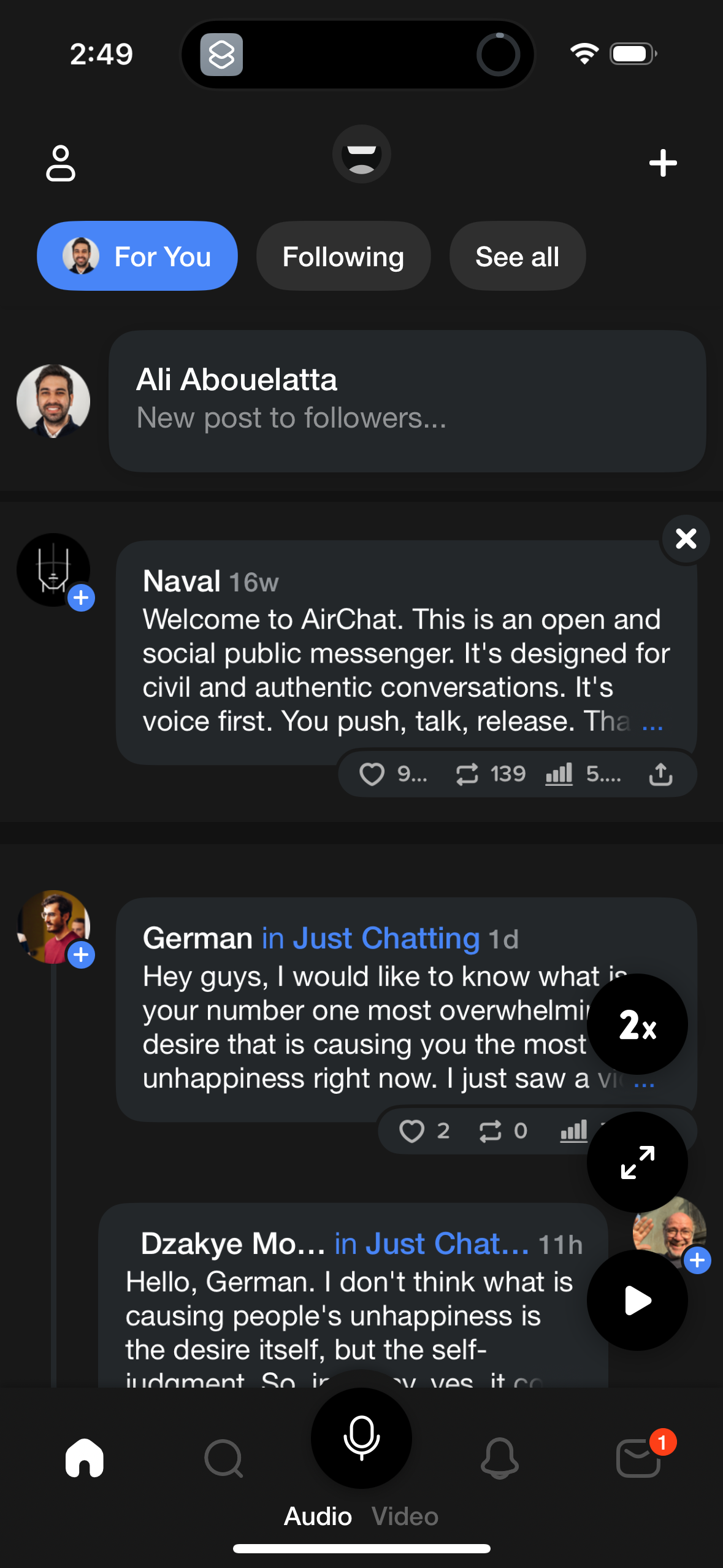Image resolution: width=723 pixels, height=1568 pixels.
Task: Select the See all tab
Action: click(x=517, y=256)
